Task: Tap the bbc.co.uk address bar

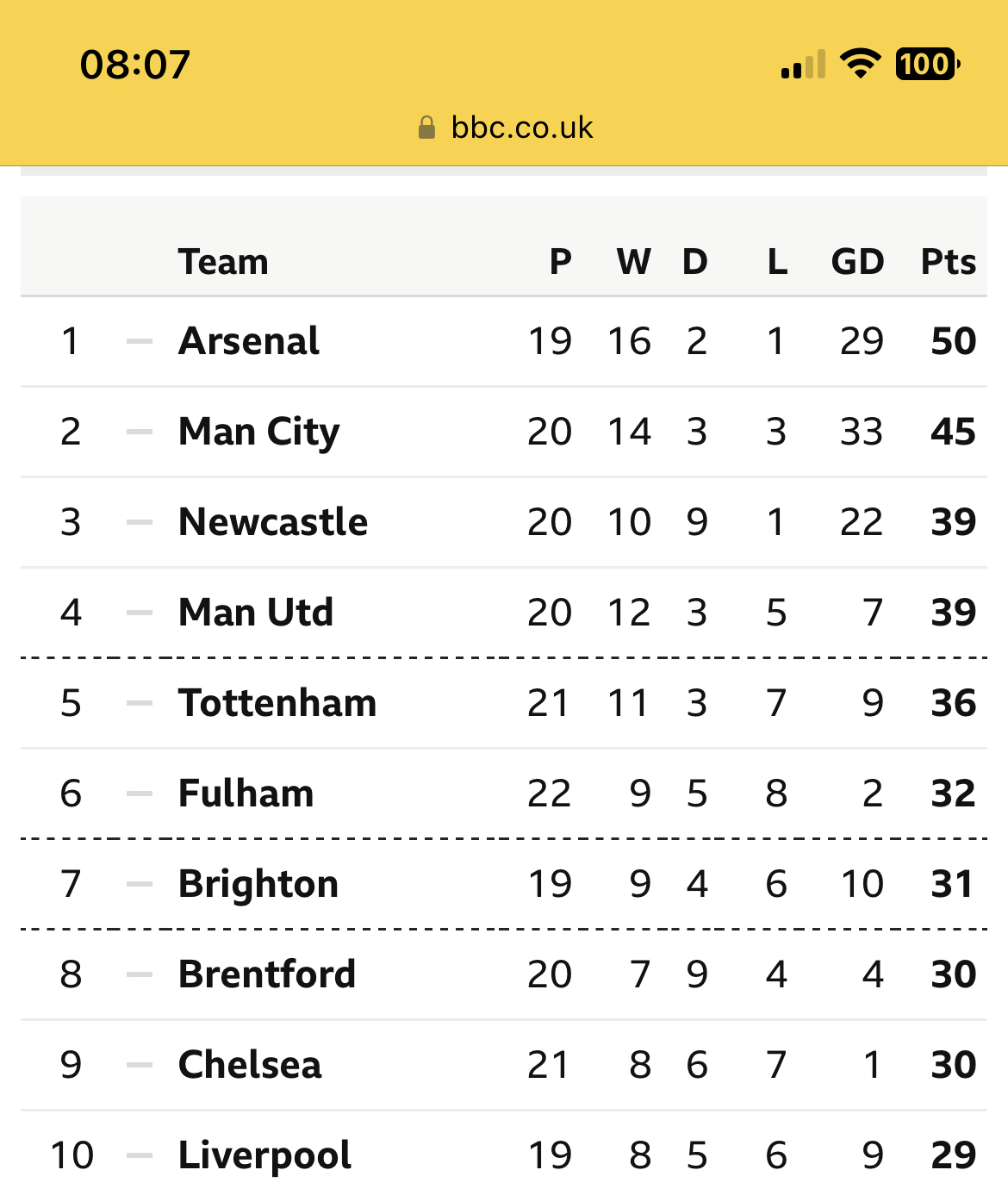Action: click(505, 128)
